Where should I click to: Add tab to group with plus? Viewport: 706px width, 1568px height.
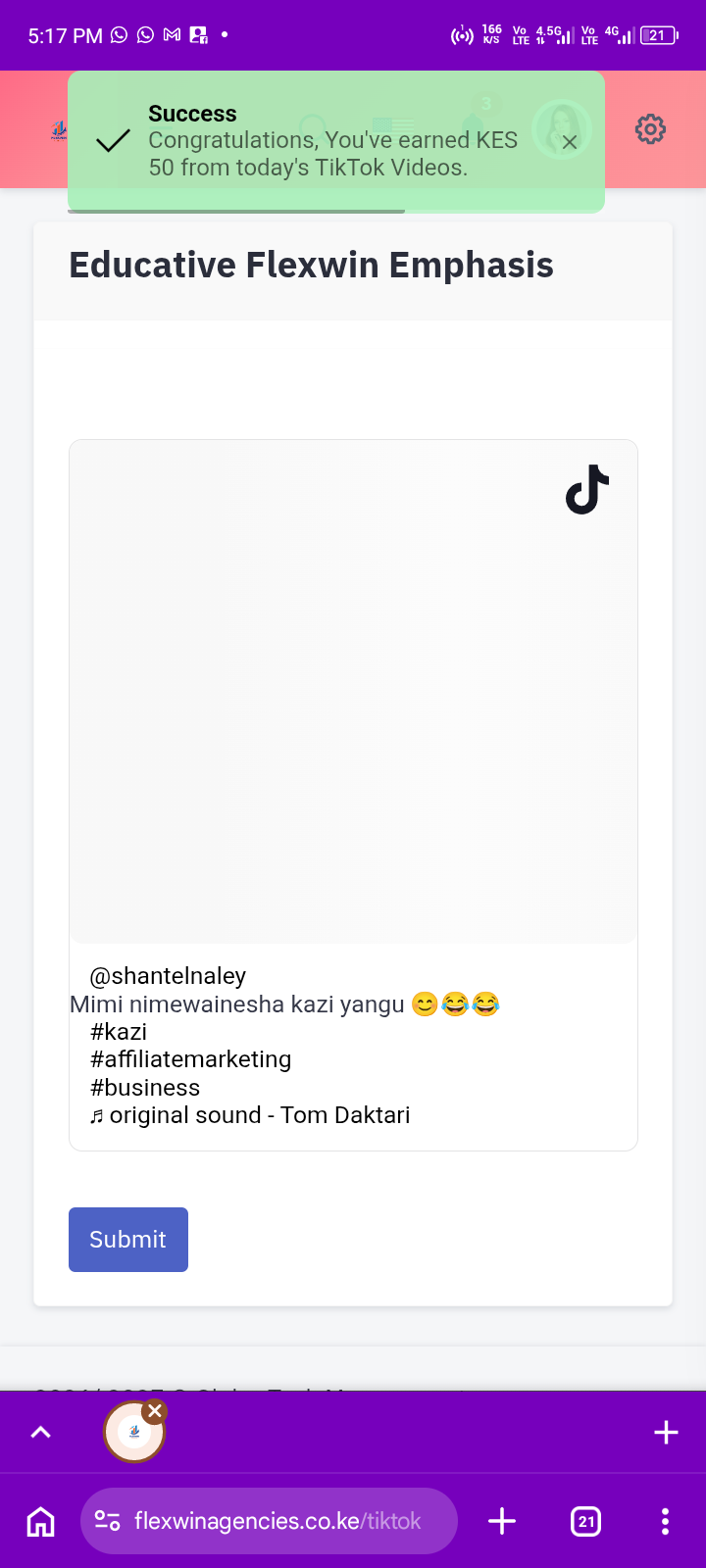[666, 1433]
